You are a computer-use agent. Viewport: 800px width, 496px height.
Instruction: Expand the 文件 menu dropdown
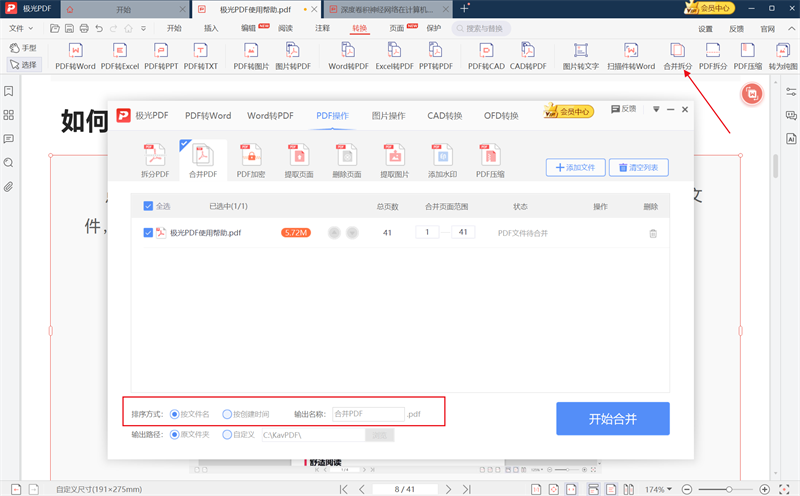click(x=21, y=28)
